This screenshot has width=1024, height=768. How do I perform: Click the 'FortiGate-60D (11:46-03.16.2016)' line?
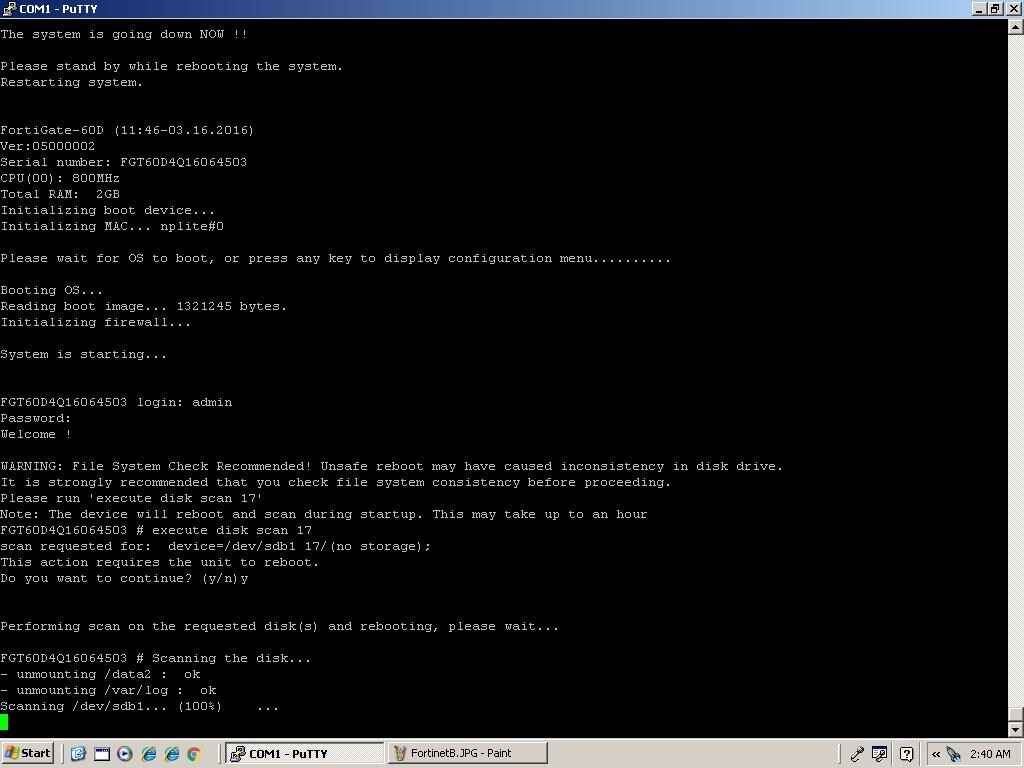pos(127,130)
